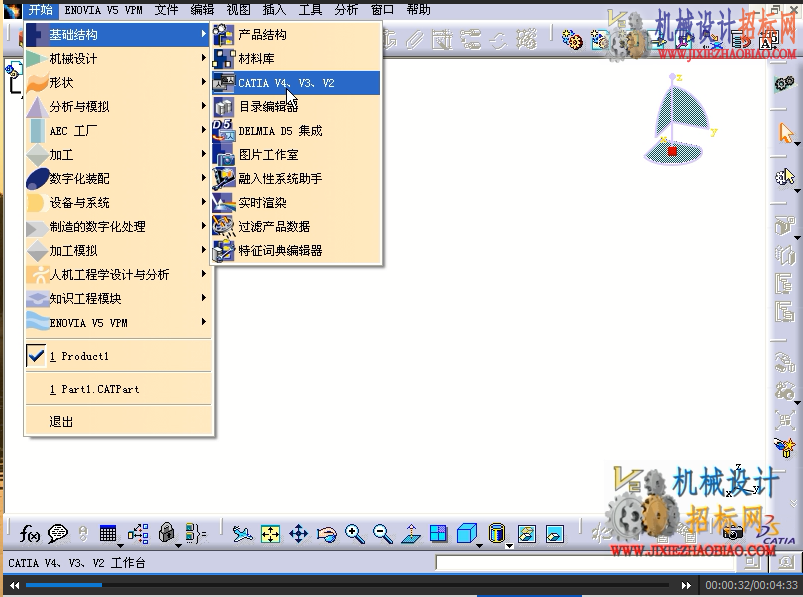Click the 3D compass in the viewport
Image resolution: width=803 pixels, height=597 pixels.
point(677,119)
